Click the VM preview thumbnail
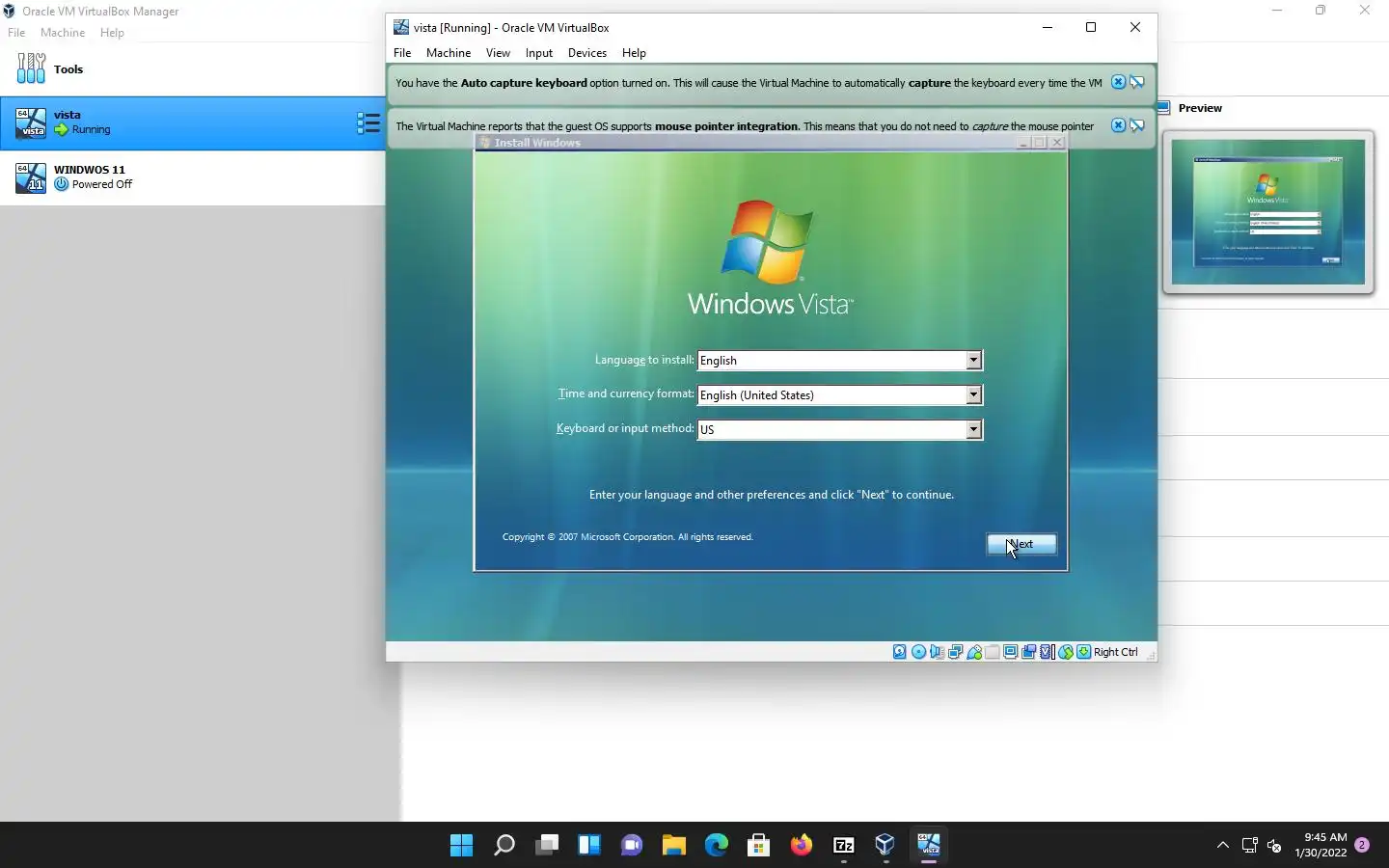Viewport: 1389px width, 868px height. [x=1267, y=212]
